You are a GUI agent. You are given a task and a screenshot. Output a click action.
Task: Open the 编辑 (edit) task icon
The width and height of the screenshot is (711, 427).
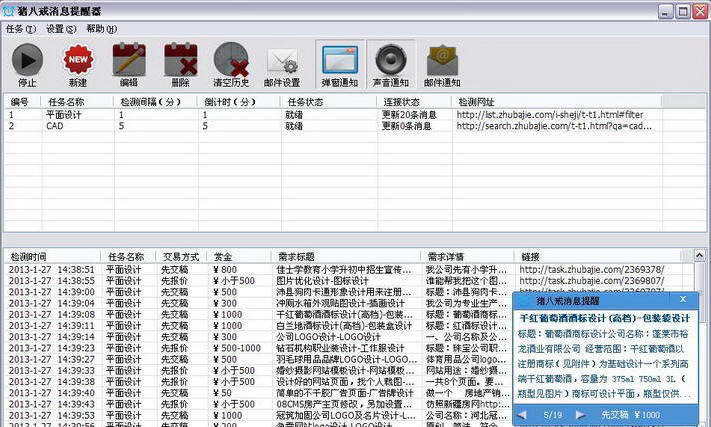pos(129,59)
